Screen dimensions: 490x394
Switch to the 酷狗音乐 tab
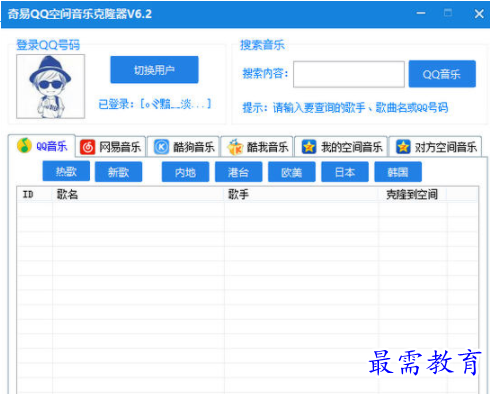pyautogui.click(x=183, y=147)
